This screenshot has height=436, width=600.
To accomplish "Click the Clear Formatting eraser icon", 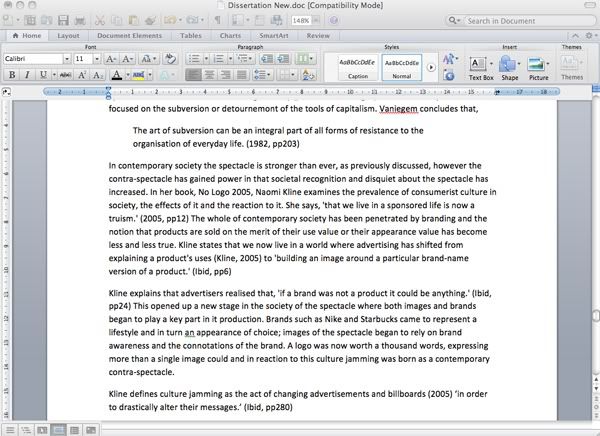I will tap(170, 59).
